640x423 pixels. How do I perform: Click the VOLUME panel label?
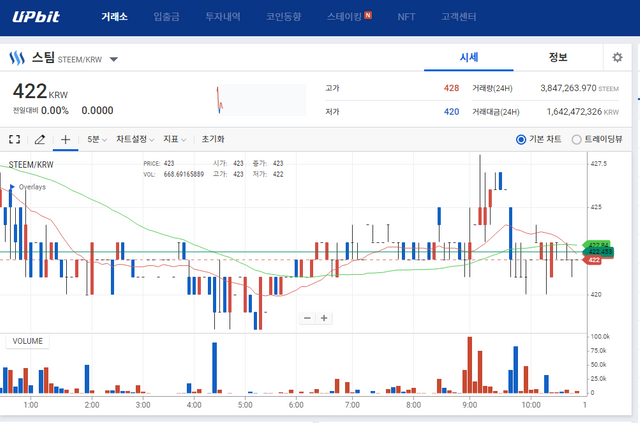pyautogui.click(x=27, y=341)
